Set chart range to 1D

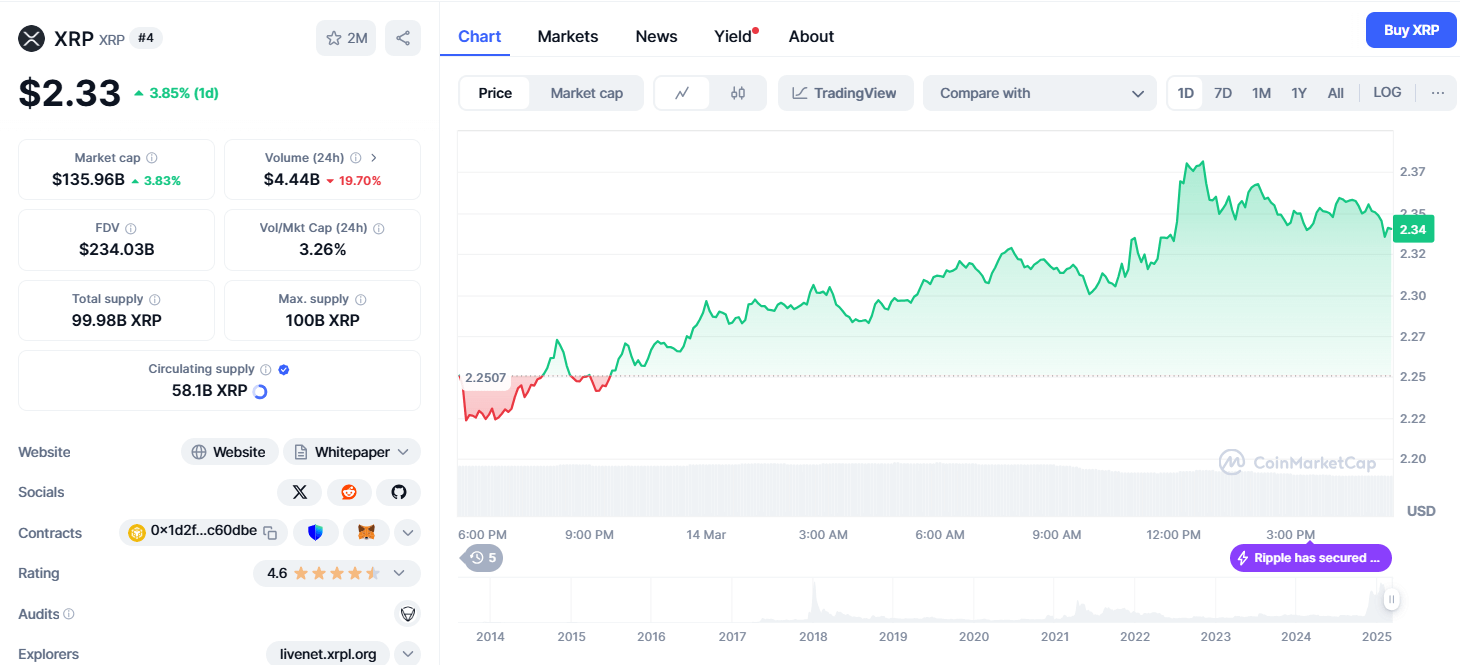tap(1186, 93)
